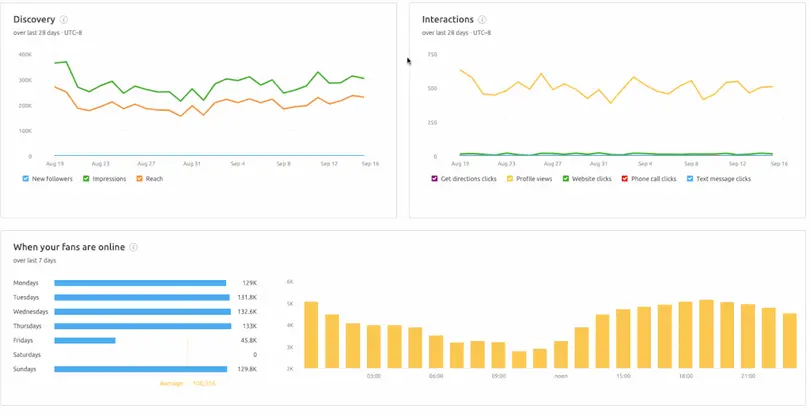Select the Wednesdays blue bar

[x=141, y=311]
